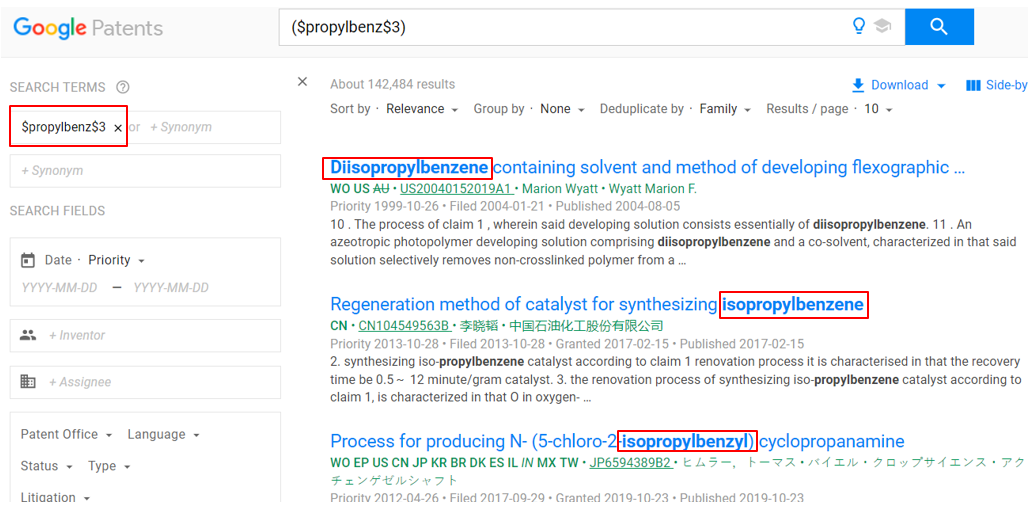Click the lightbulb icon in search box

tap(859, 26)
